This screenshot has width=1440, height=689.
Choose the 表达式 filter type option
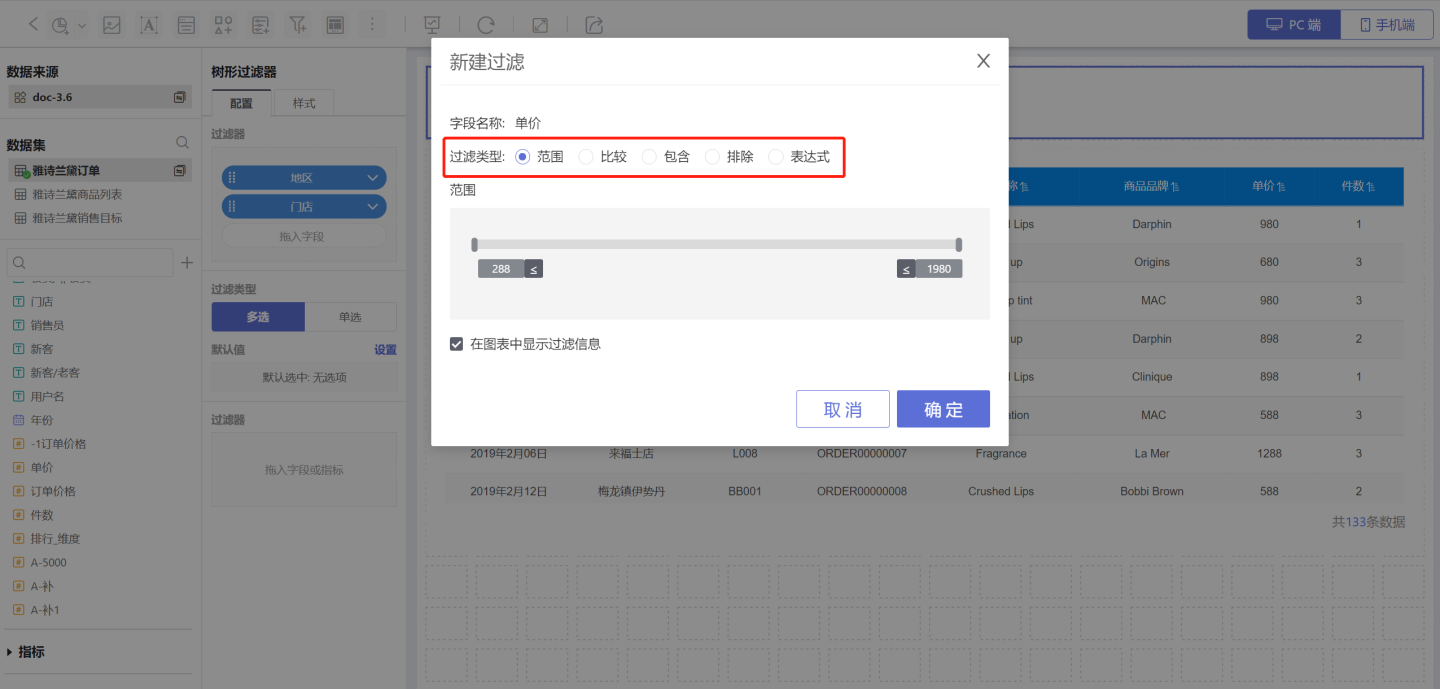coord(776,157)
